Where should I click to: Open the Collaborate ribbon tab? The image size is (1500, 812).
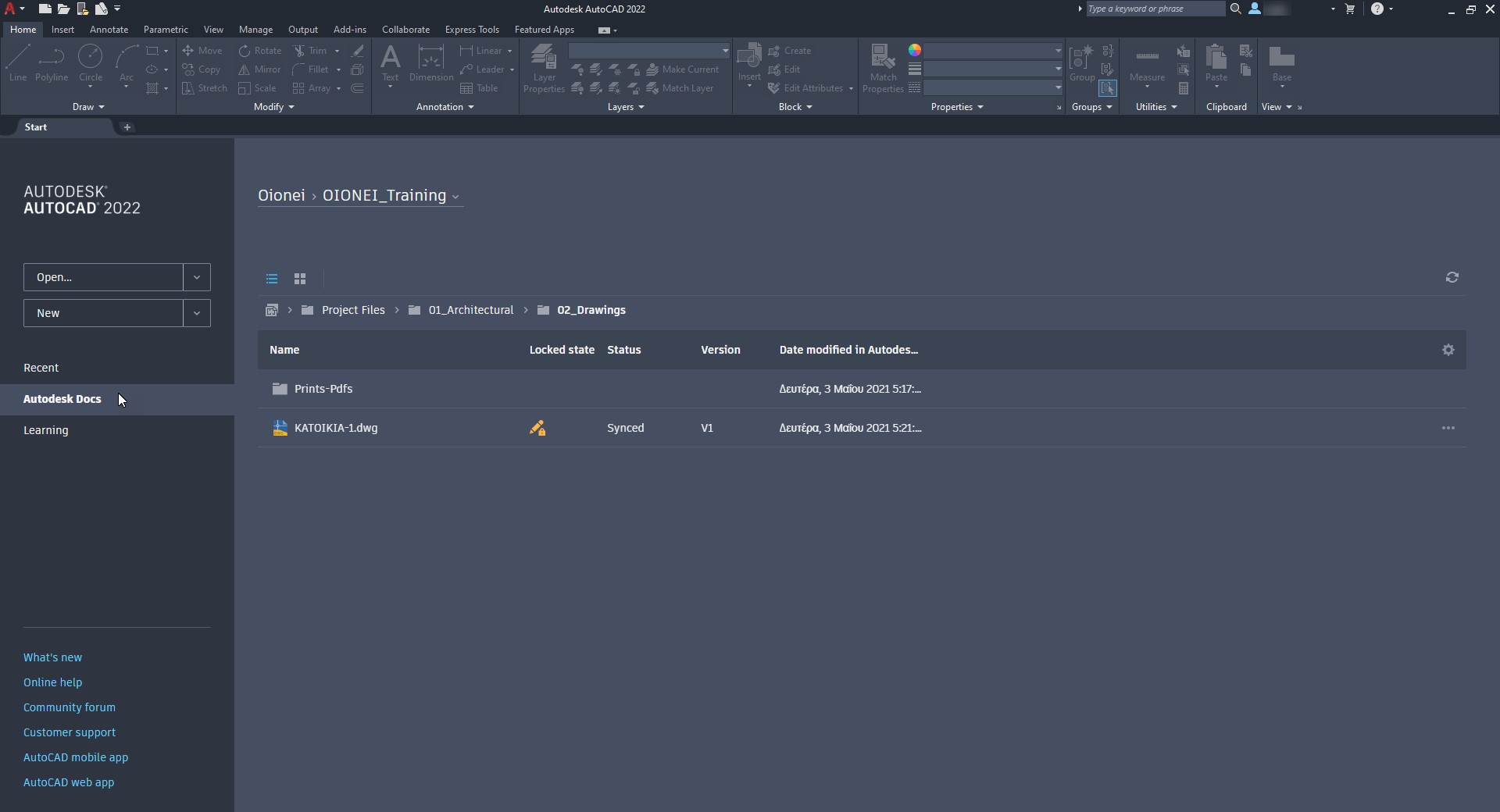coord(405,30)
